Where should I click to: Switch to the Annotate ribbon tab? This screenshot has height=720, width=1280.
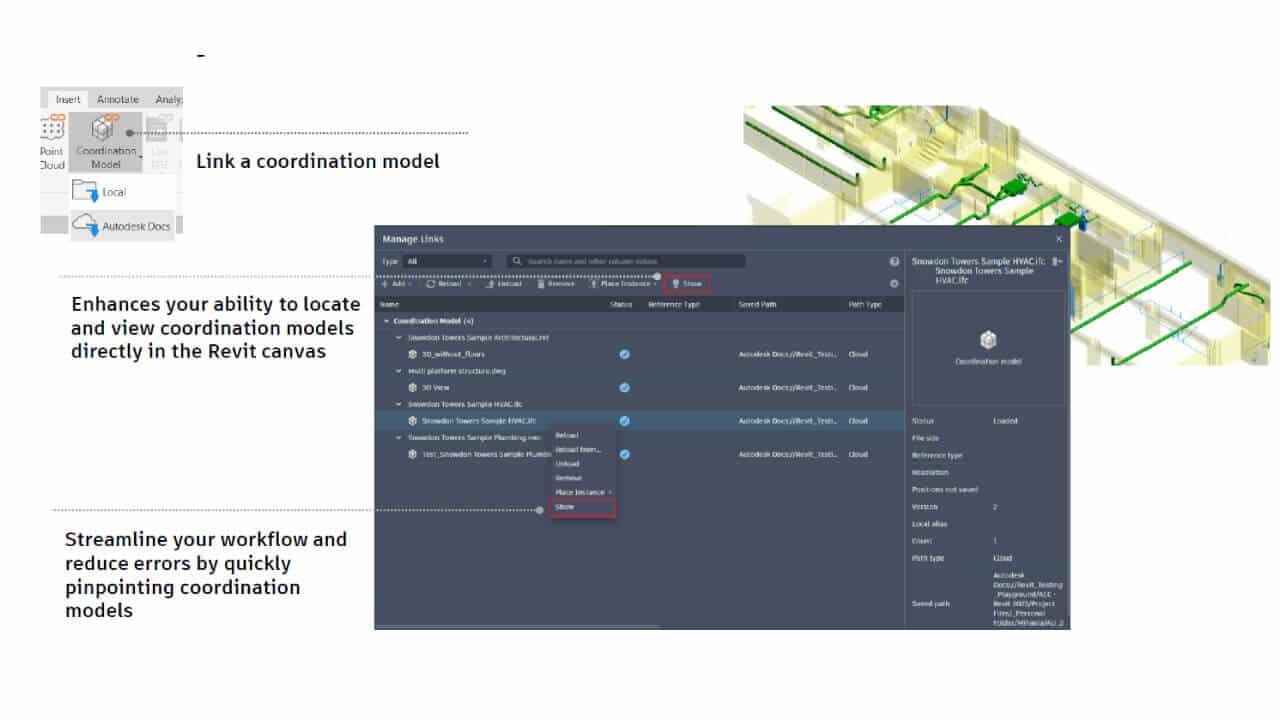tap(118, 100)
